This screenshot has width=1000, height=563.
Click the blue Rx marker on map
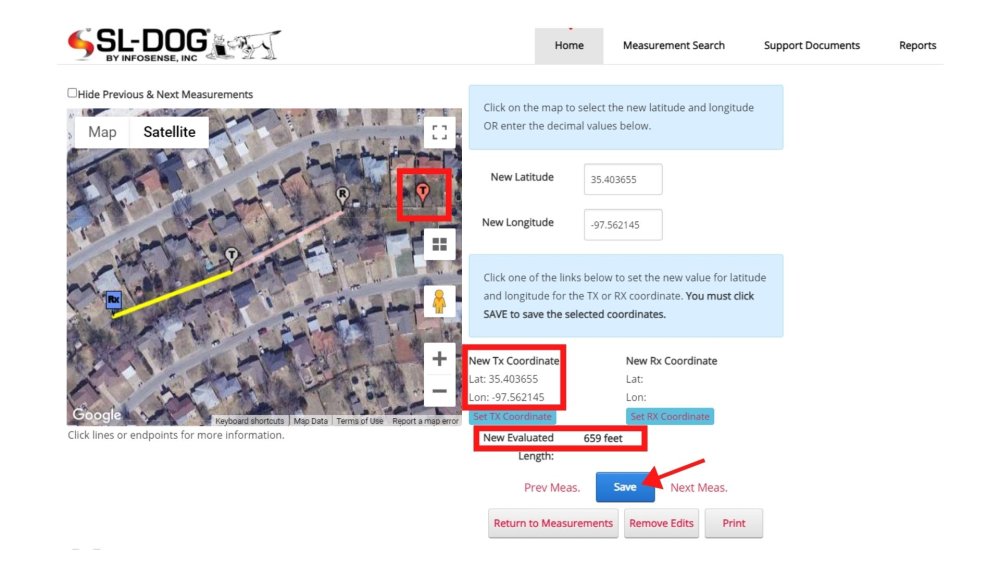click(x=114, y=300)
